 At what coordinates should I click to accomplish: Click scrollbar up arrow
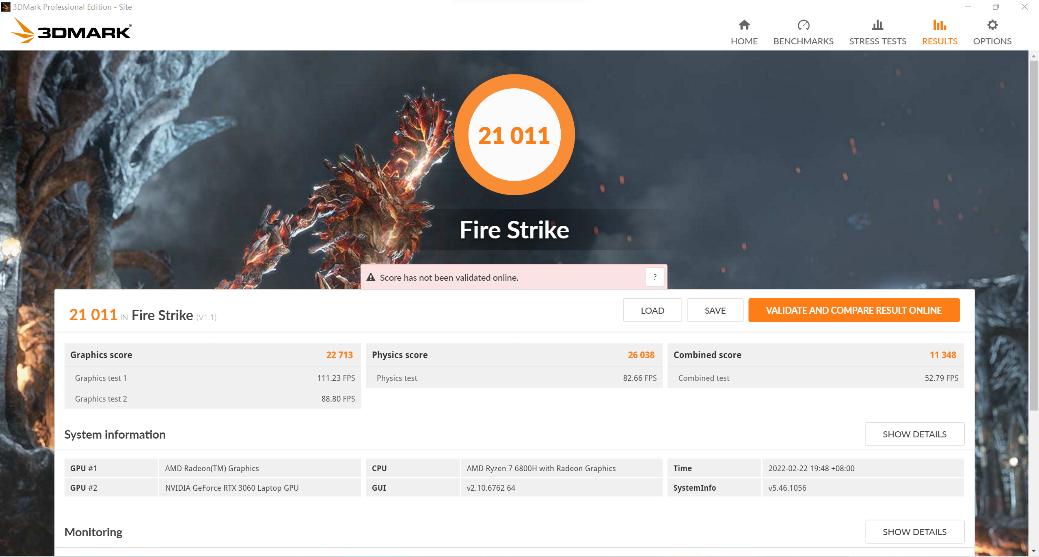(1034, 56)
